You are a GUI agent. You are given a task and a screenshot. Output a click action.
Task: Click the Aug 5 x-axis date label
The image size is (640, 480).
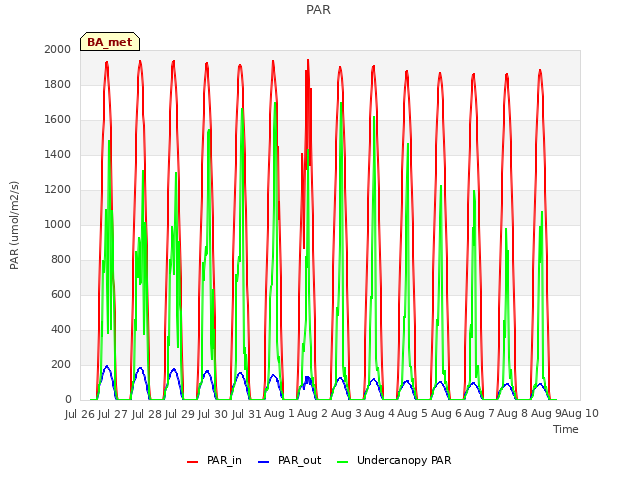pyautogui.click(x=412, y=414)
